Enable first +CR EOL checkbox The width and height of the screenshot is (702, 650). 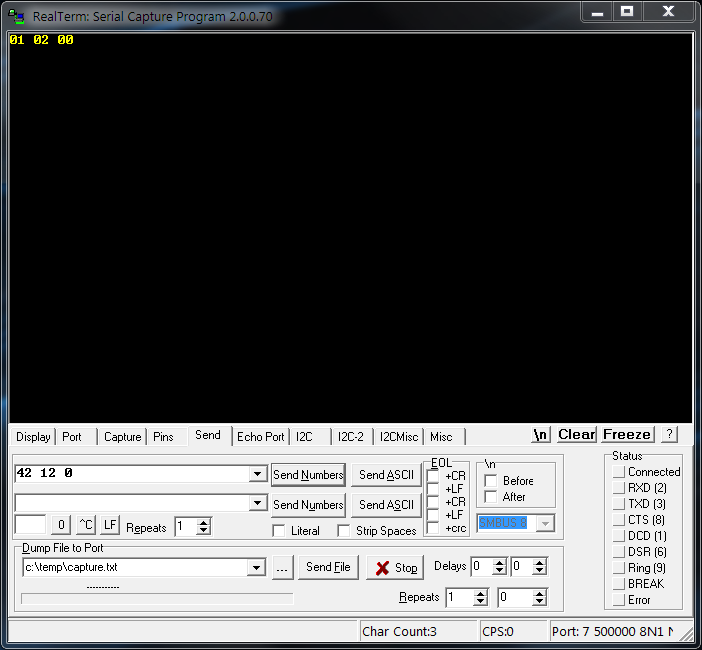click(x=433, y=476)
